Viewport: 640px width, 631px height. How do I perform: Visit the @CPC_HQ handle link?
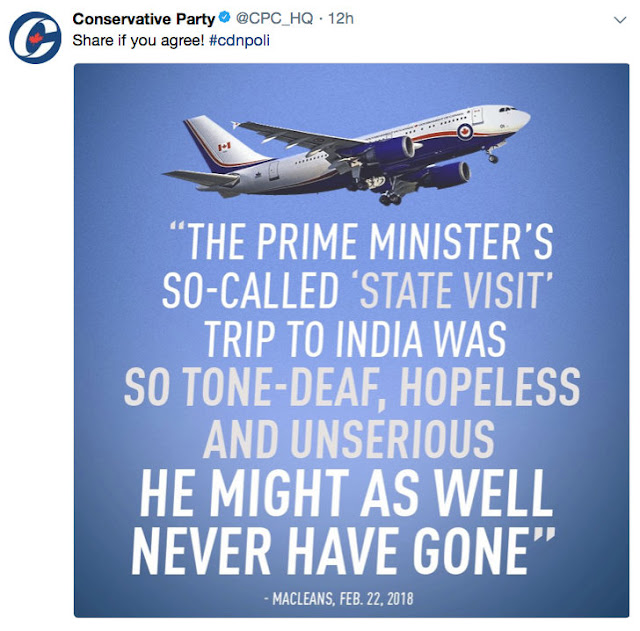(x=275, y=18)
